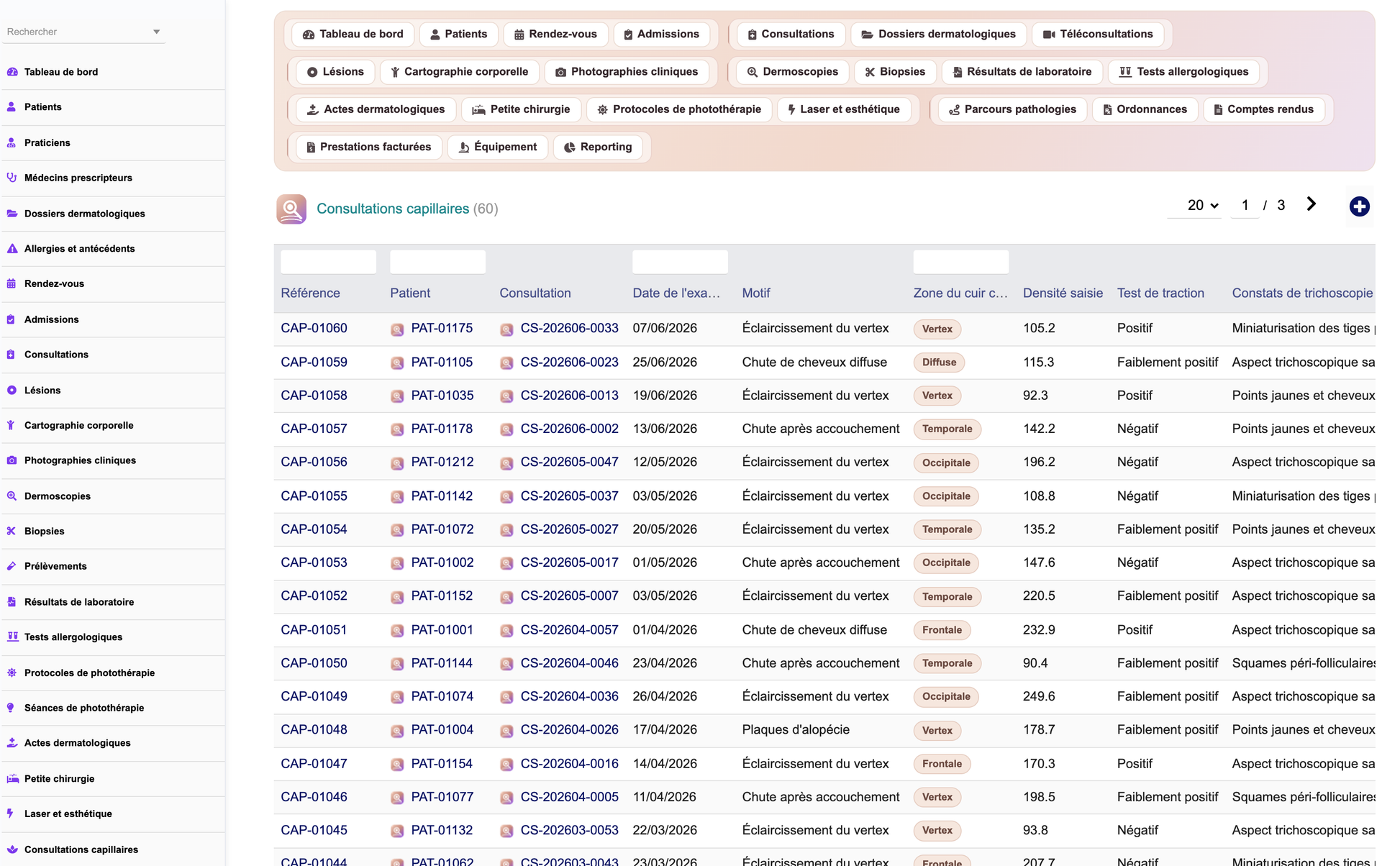Open record link CAP-01057
This screenshot has height=866, width=1400.
coord(314,429)
